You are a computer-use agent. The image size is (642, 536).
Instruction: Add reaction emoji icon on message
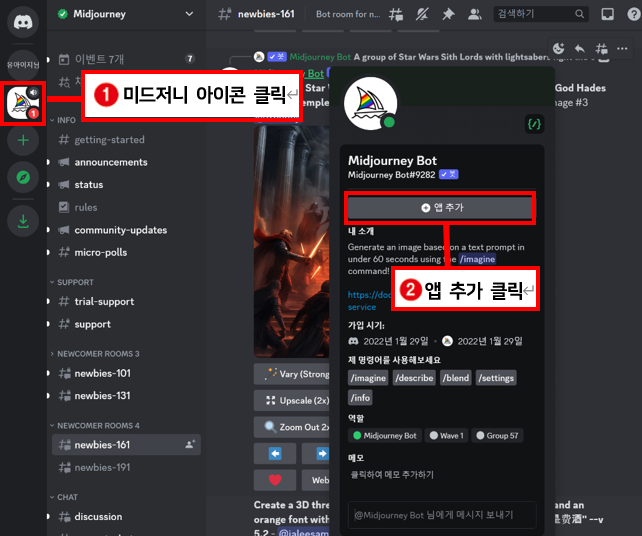pos(558,49)
